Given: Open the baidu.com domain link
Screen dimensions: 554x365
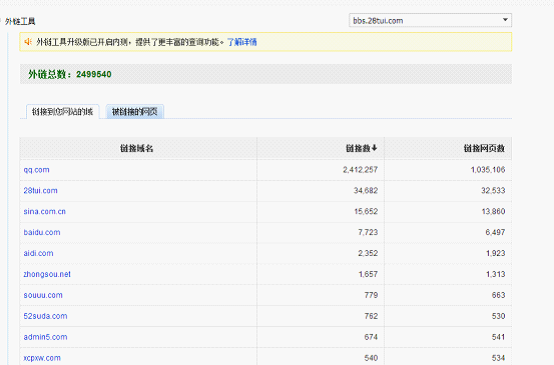Looking at the screenshot, I should (42, 232).
